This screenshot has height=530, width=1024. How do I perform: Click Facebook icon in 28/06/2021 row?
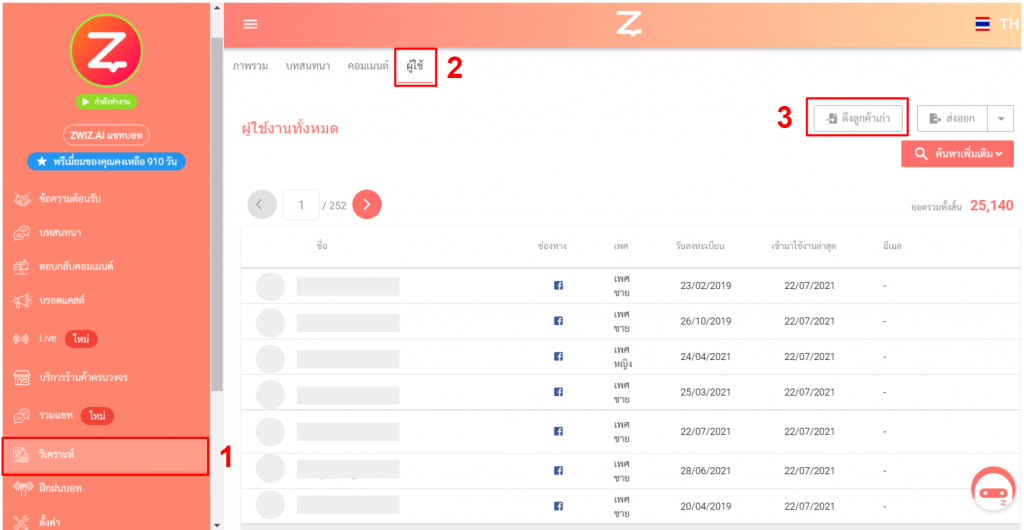point(558,470)
